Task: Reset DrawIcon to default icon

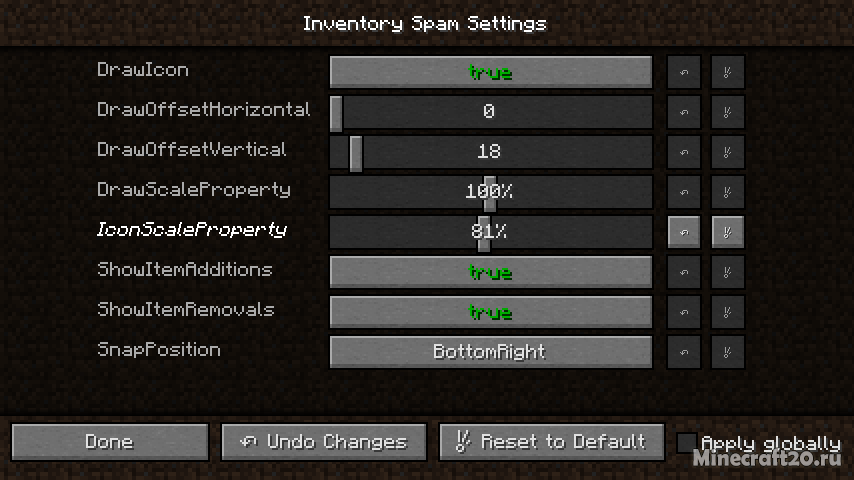Action: pos(728,72)
